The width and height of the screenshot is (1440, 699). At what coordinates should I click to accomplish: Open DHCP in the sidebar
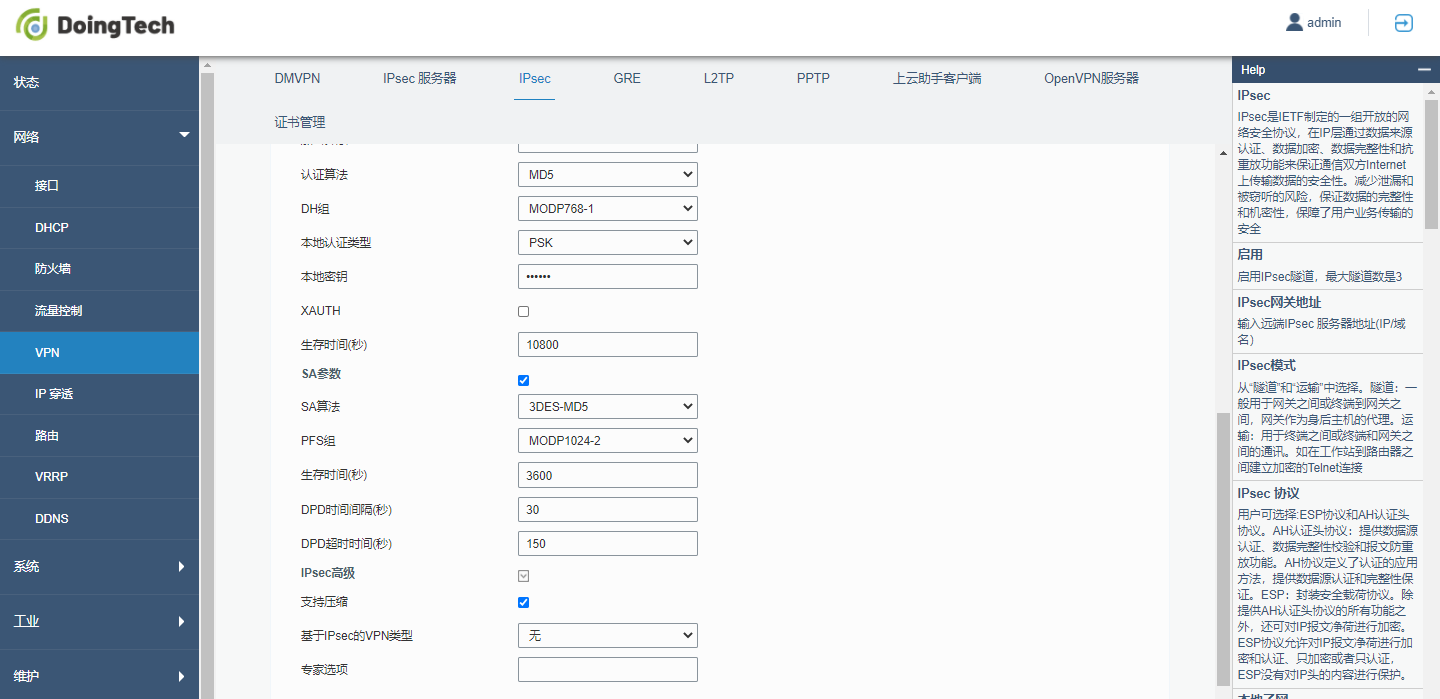(99, 228)
